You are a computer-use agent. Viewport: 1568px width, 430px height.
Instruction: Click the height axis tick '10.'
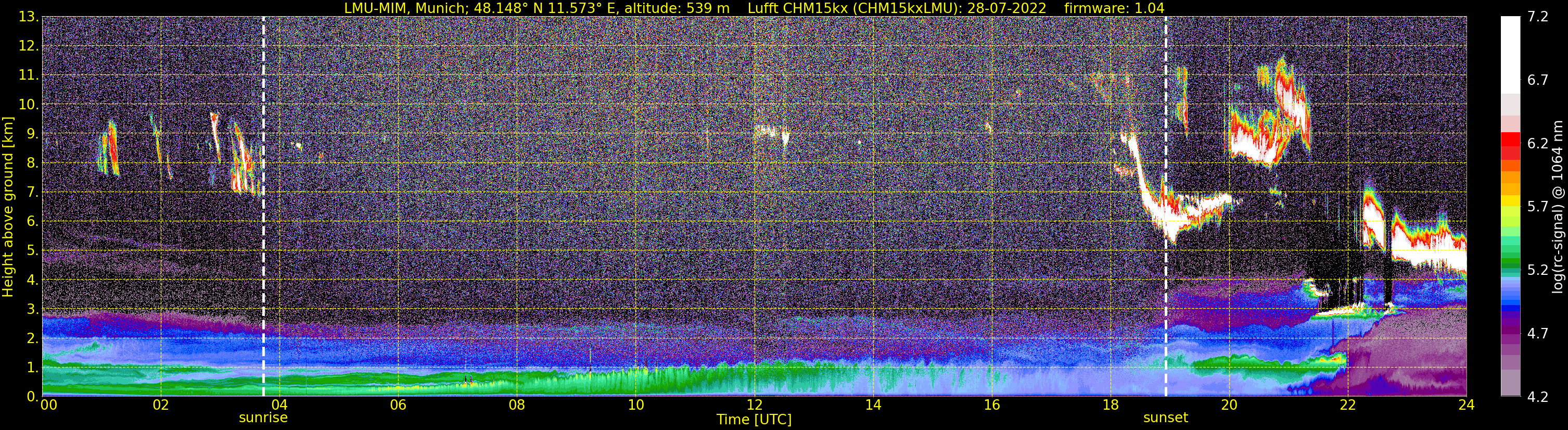(29, 105)
